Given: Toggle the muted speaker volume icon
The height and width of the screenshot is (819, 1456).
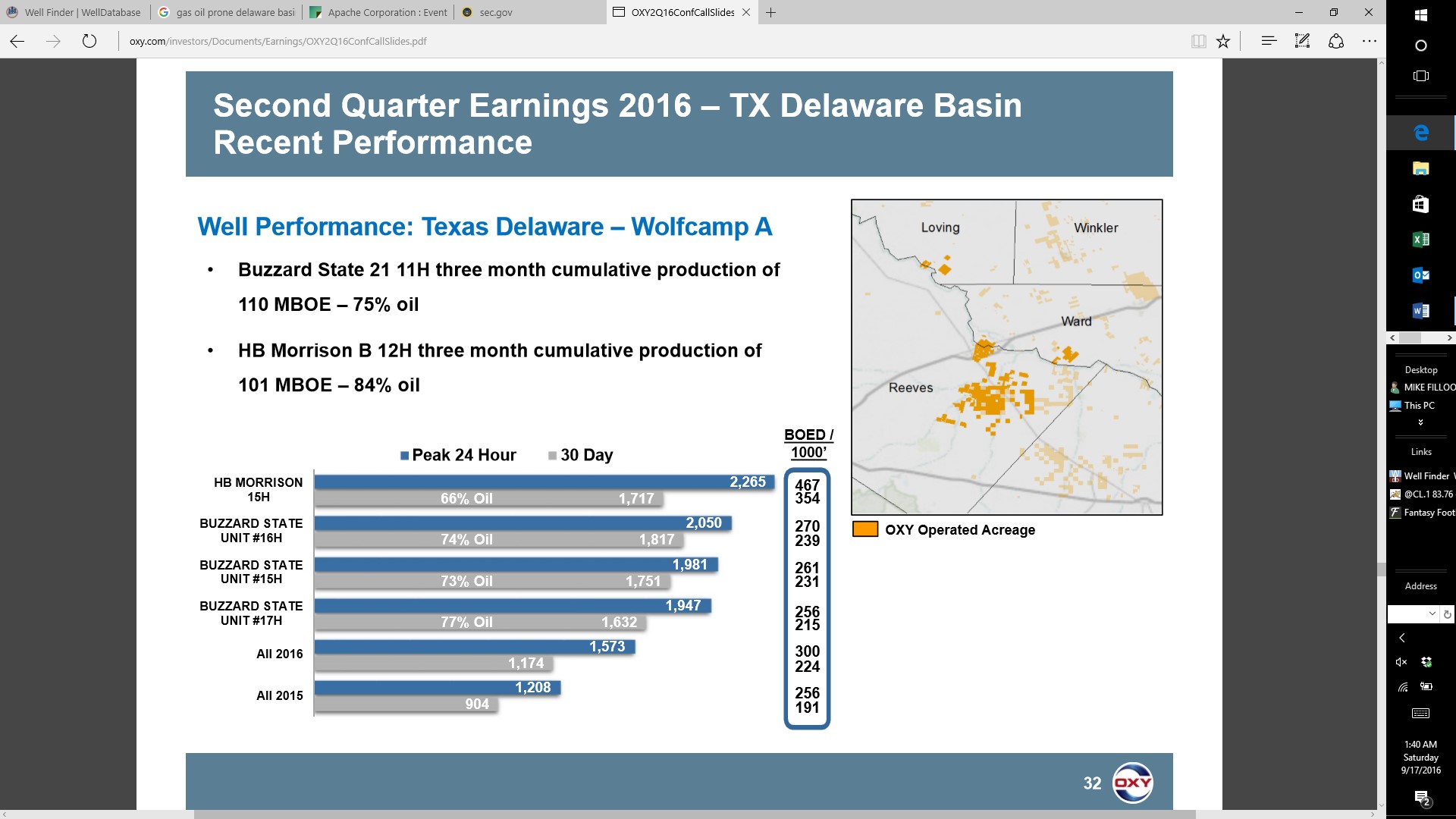Looking at the screenshot, I should (1401, 662).
